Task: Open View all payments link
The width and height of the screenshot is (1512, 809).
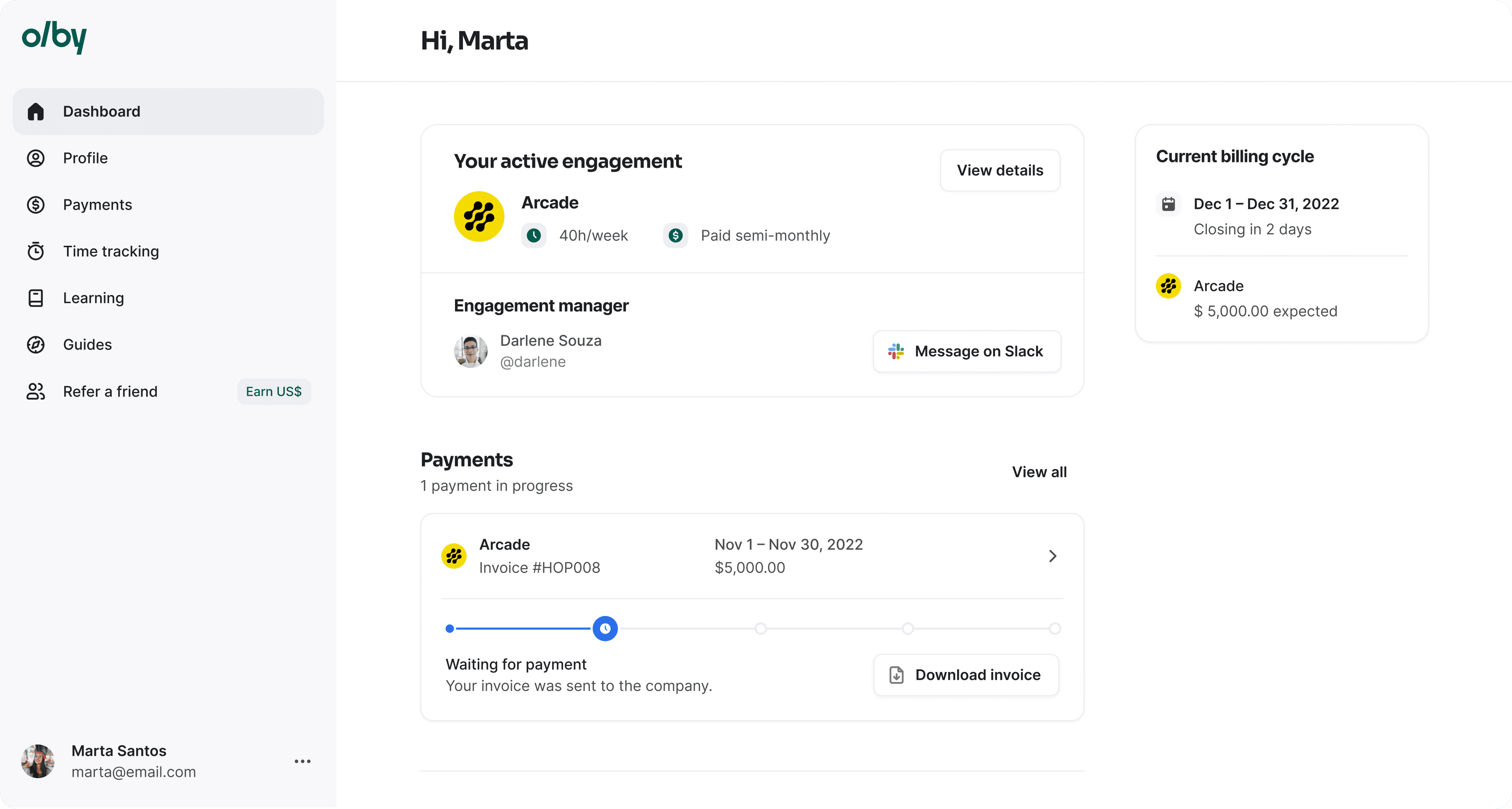Action: point(1039,471)
